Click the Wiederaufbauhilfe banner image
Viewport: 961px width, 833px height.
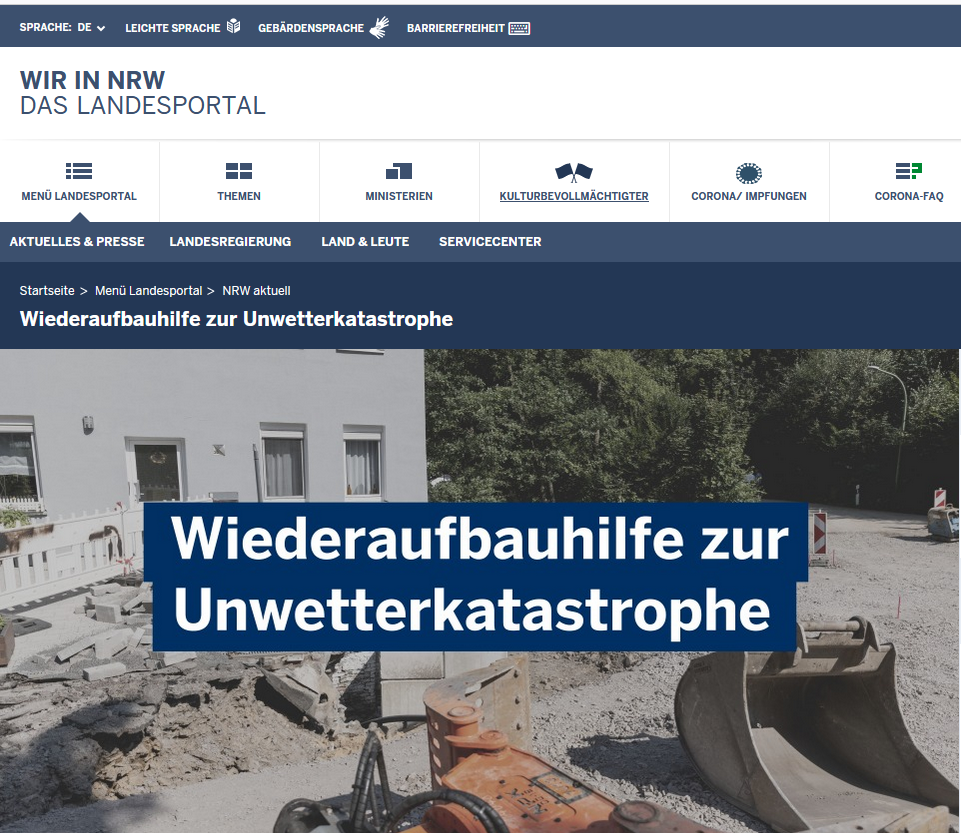[x=480, y=590]
